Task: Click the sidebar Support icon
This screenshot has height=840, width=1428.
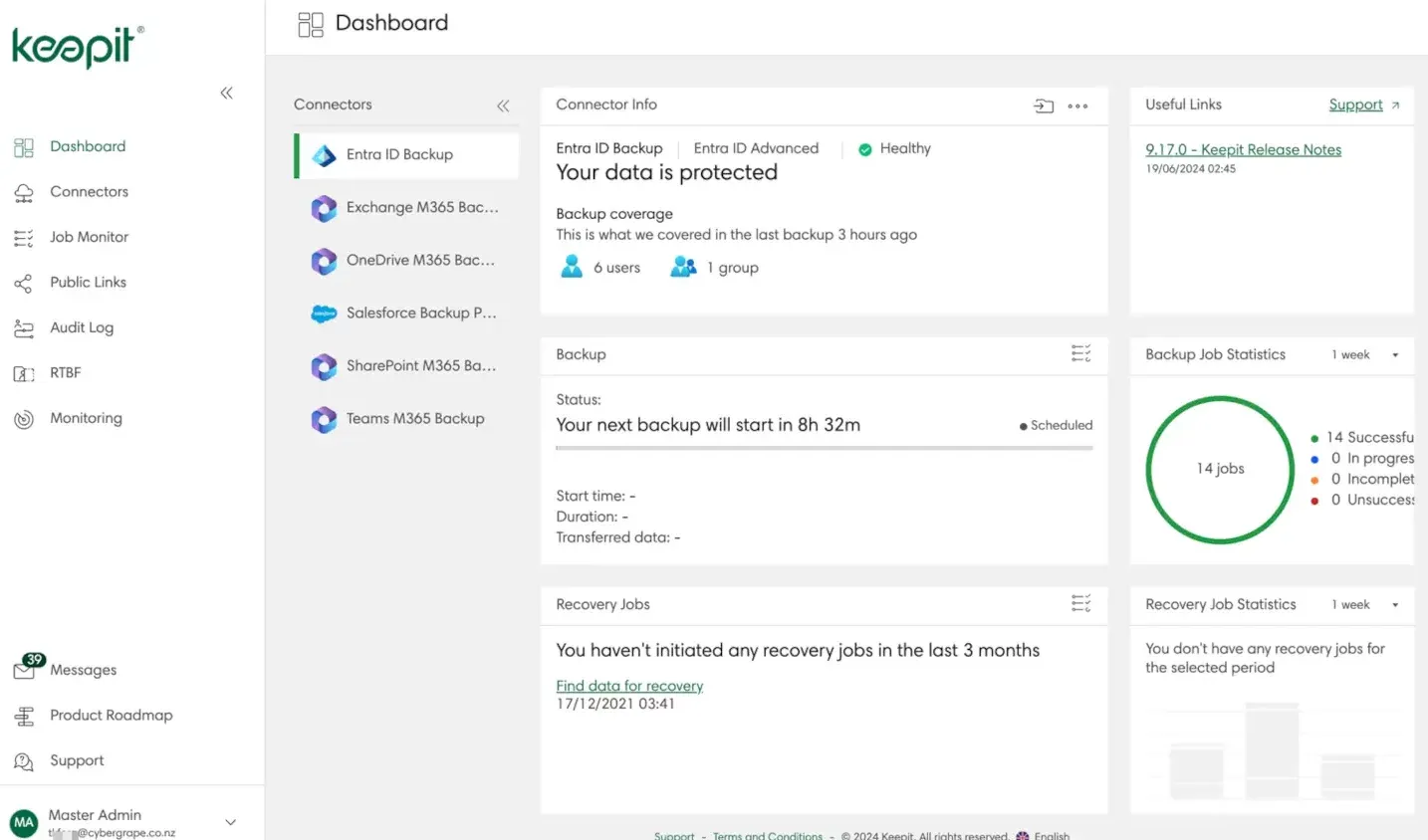Action: pos(24,761)
